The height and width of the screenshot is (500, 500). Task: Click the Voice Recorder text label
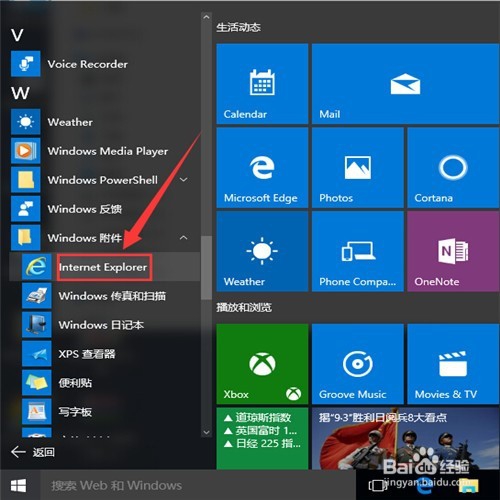pos(87,64)
